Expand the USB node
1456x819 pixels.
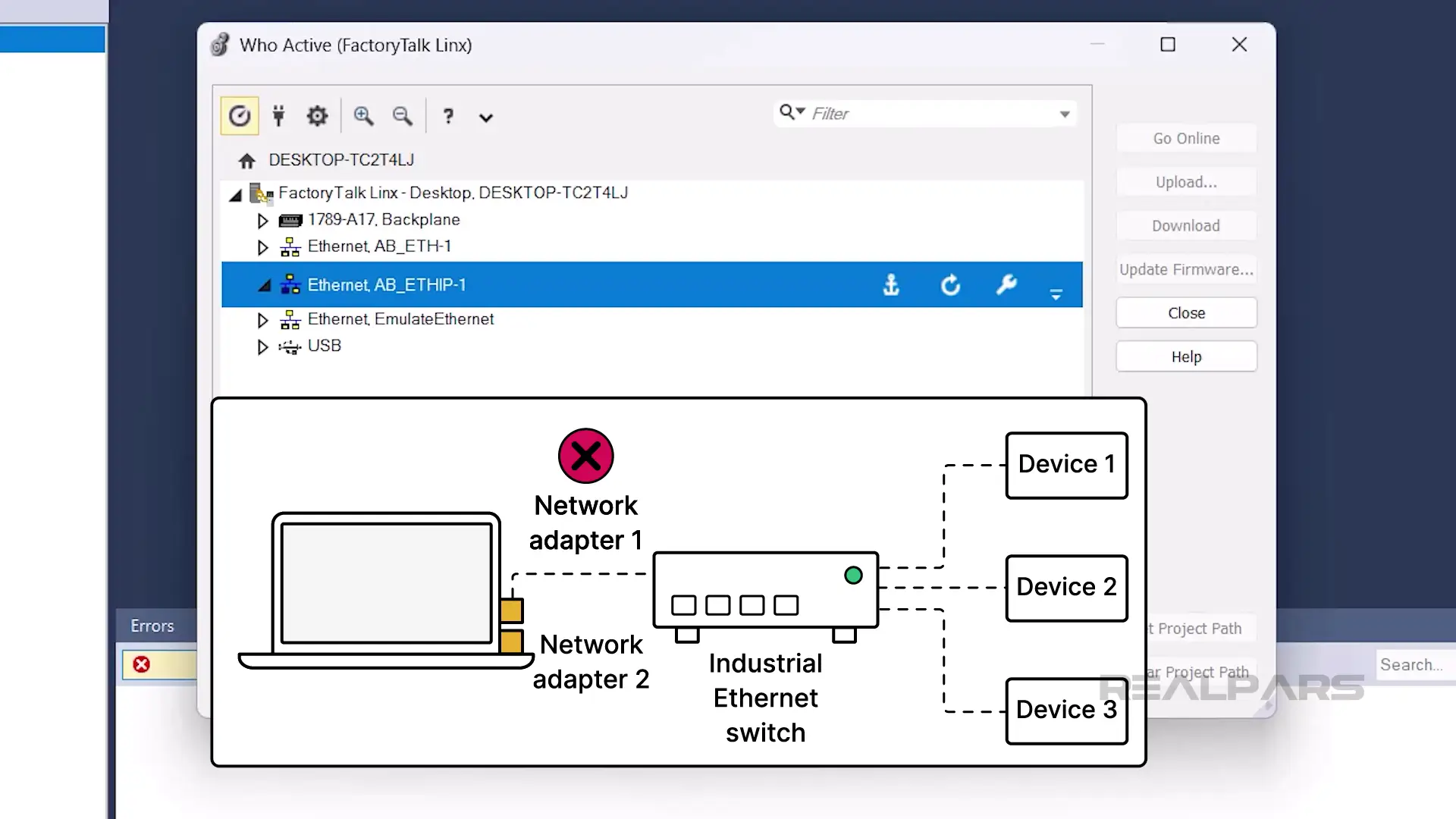pyautogui.click(x=262, y=347)
